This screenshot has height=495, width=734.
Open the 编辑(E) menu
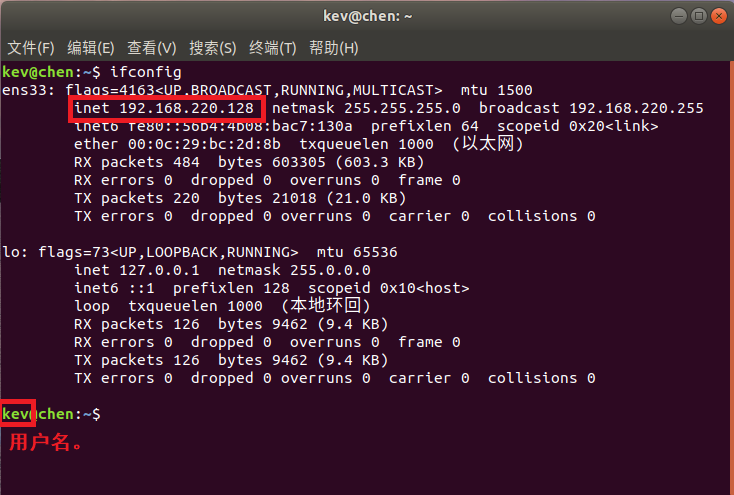point(91,48)
